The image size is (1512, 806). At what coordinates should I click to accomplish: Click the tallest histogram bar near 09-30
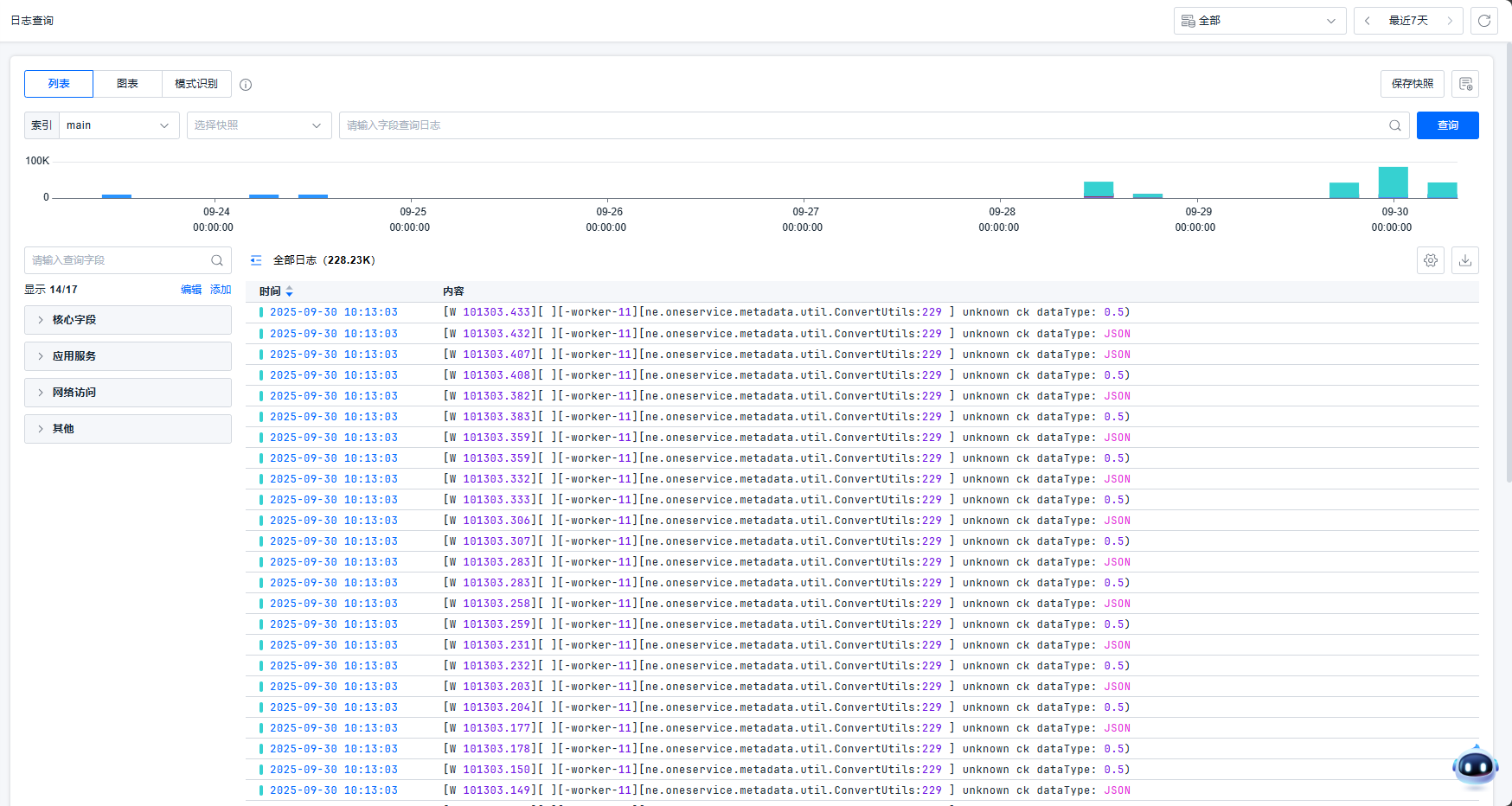1393,182
